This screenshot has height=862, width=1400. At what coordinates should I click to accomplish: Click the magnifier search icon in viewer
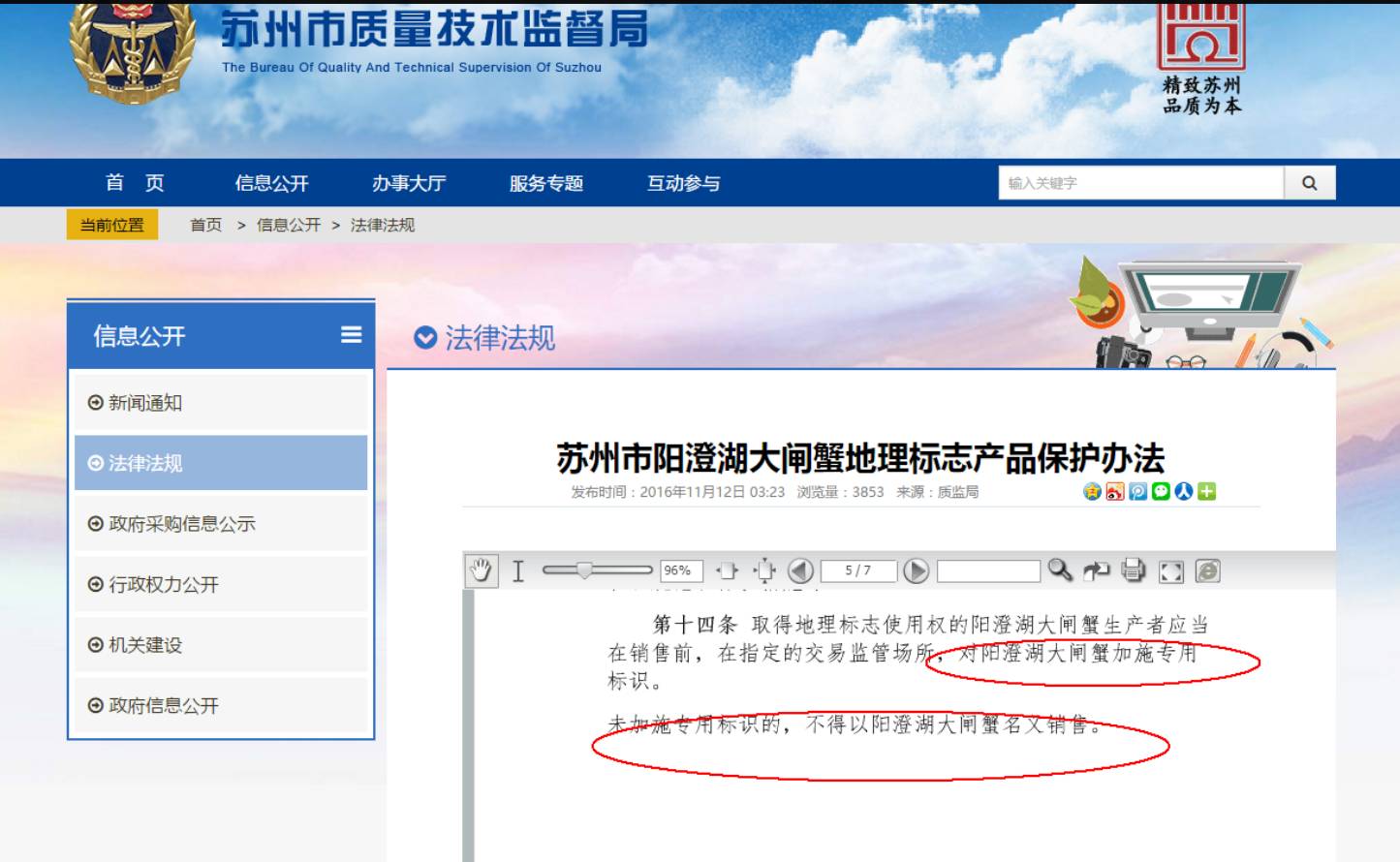pos(1060,570)
